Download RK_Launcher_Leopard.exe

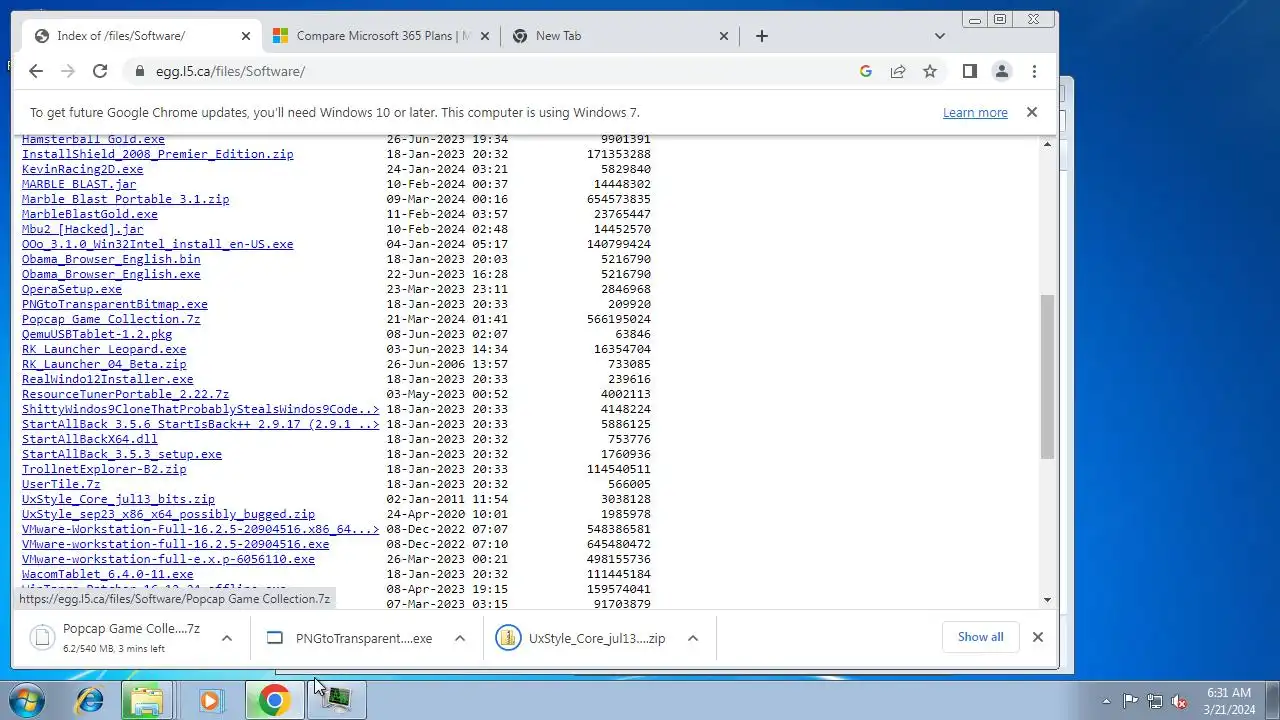point(104,349)
